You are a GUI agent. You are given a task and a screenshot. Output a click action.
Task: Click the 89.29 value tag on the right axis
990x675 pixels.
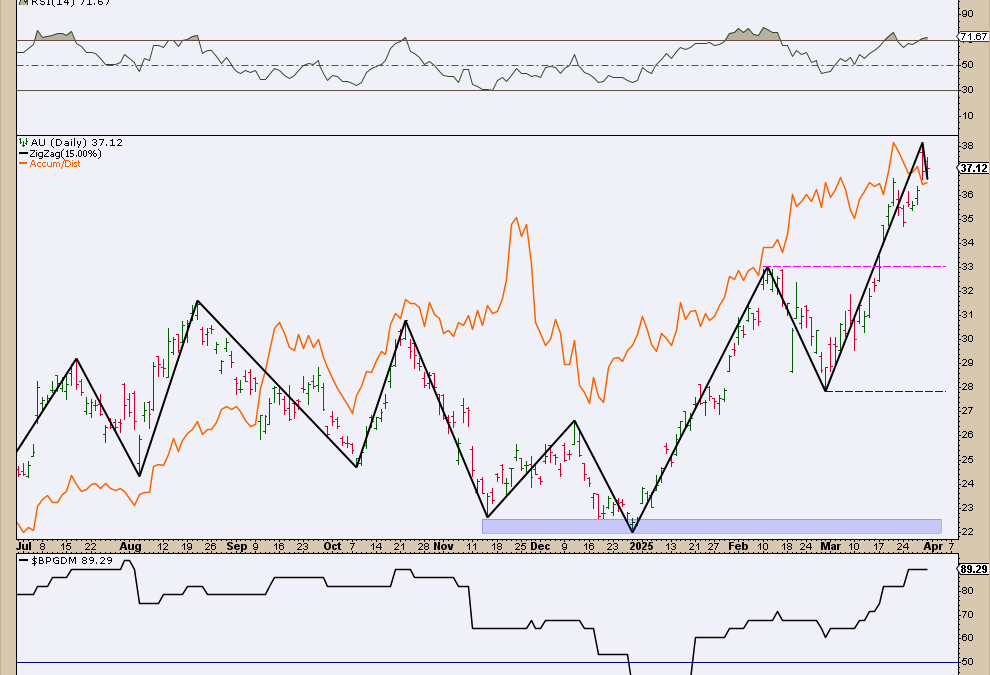click(973, 569)
